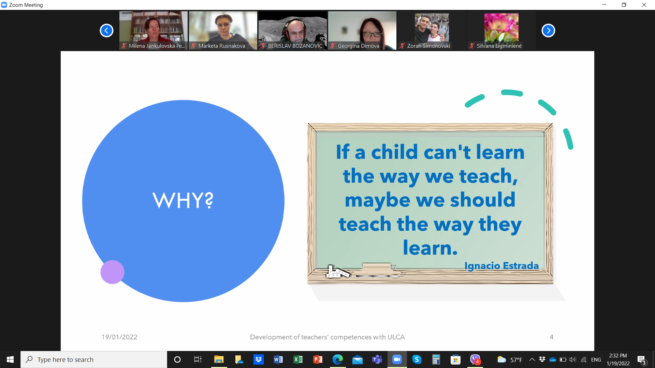
Task: Select Milena Jankulovska's video thumbnail
Action: 153,30
